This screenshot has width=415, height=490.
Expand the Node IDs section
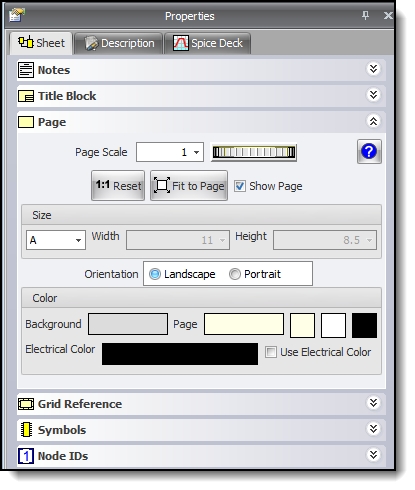coord(373,455)
